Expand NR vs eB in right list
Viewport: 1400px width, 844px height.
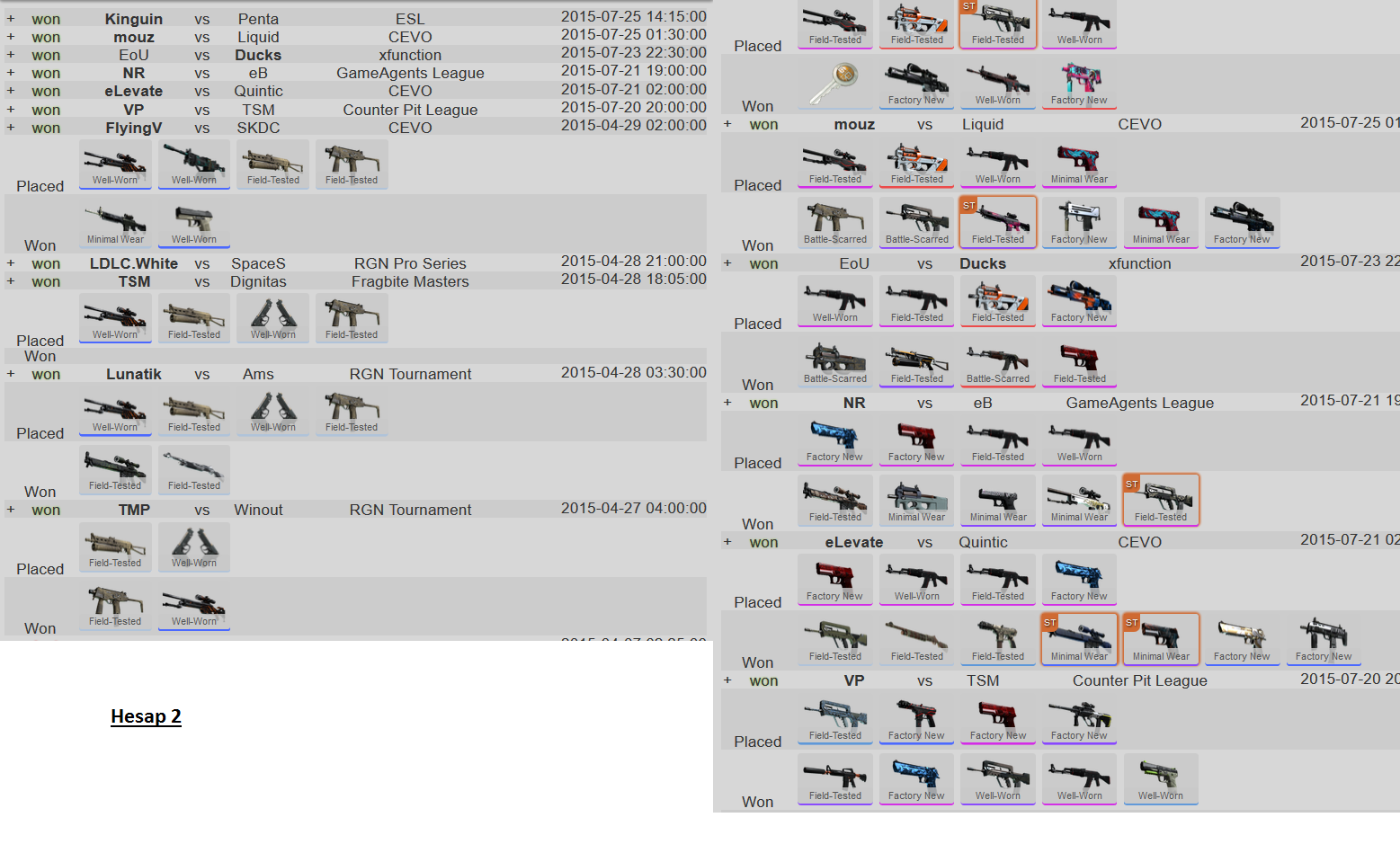coord(727,403)
